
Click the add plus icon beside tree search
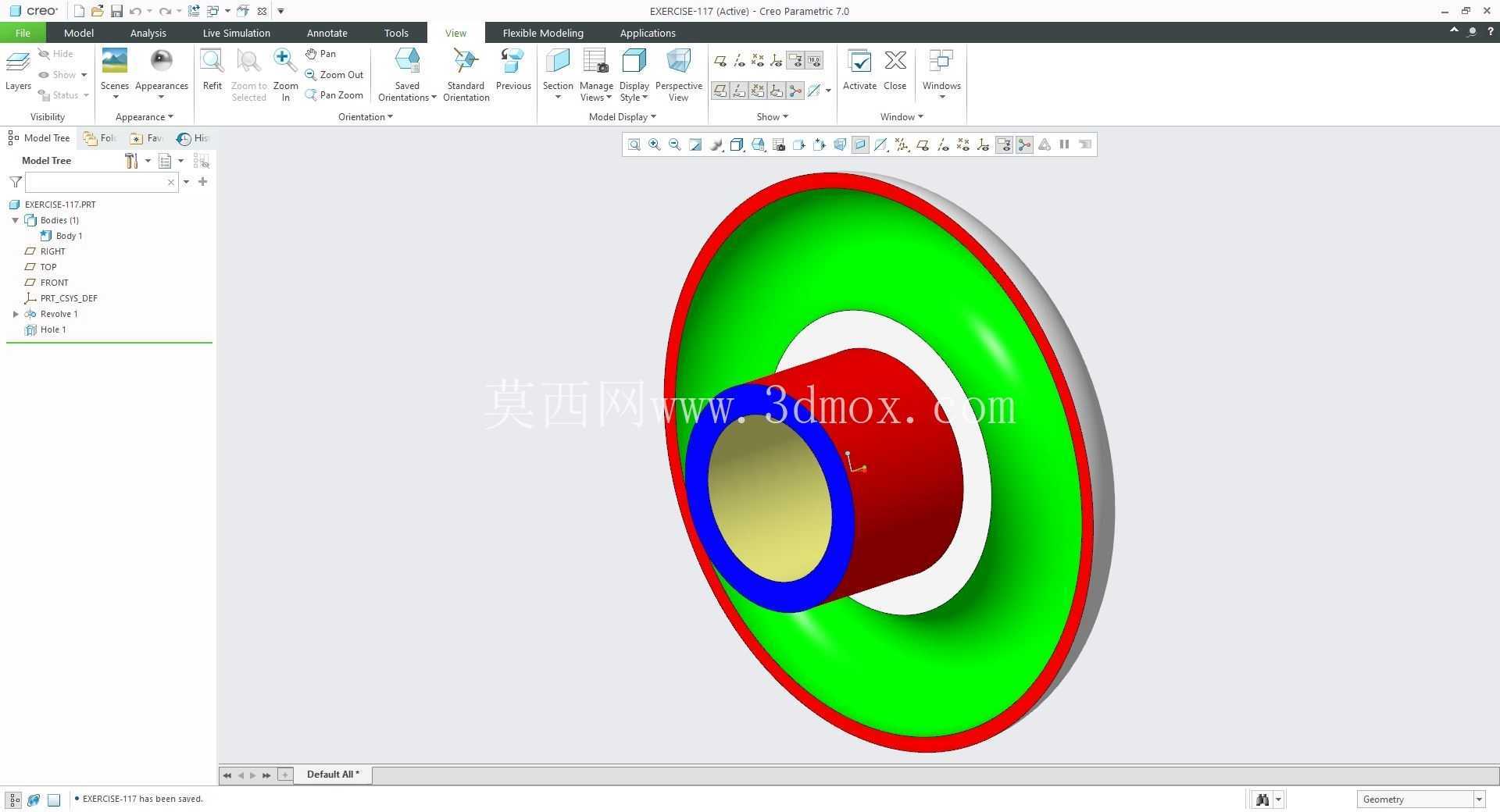coord(203,182)
